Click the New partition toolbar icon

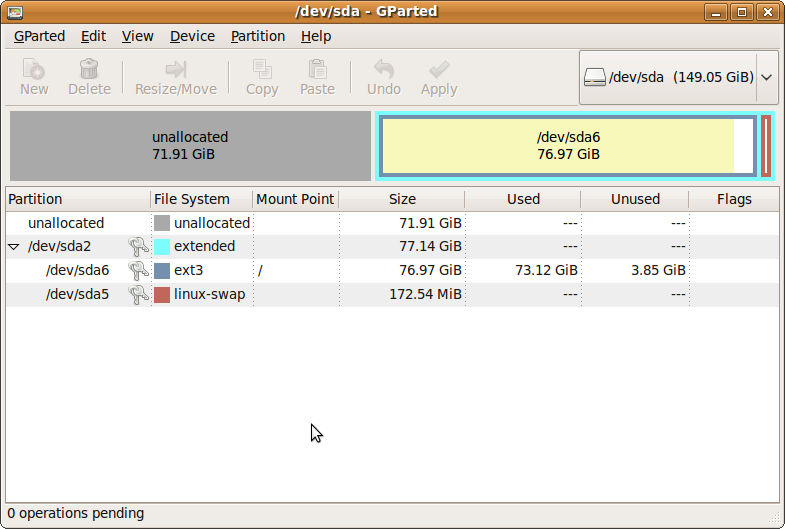pyautogui.click(x=34, y=69)
